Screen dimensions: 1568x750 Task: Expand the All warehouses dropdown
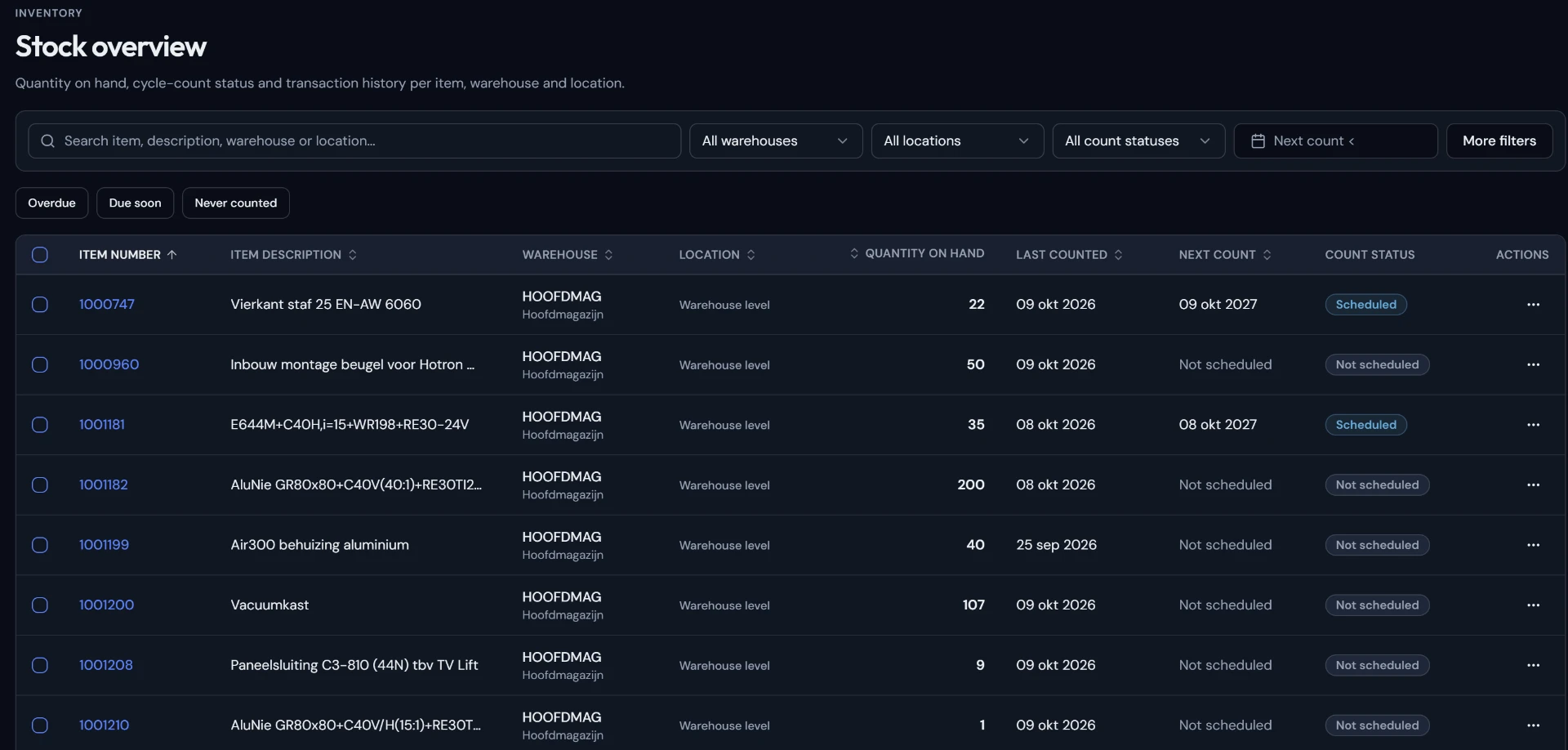tap(776, 141)
